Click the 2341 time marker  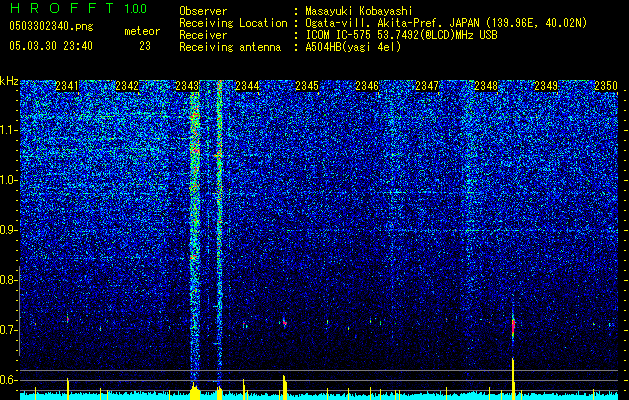pos(67,86)
